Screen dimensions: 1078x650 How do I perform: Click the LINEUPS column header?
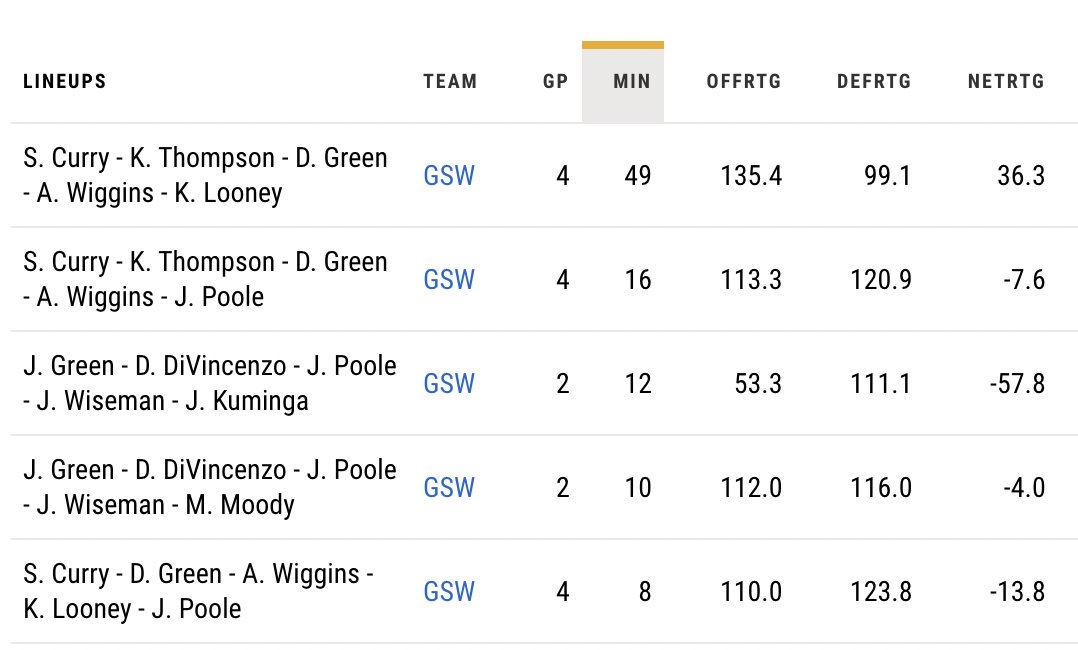click(64, 82)
